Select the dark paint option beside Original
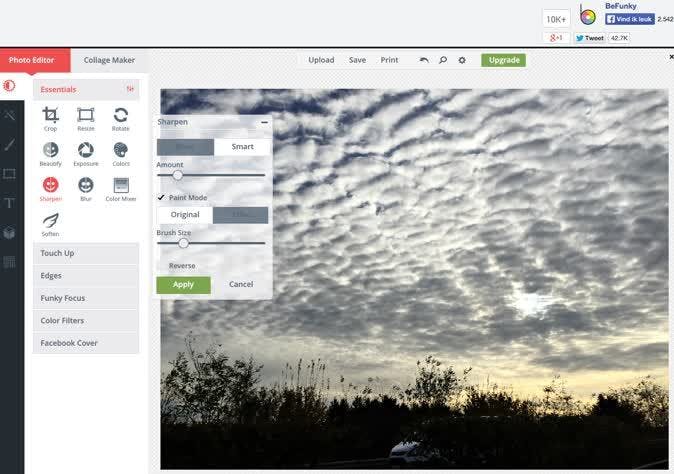 tap(241, 215)
